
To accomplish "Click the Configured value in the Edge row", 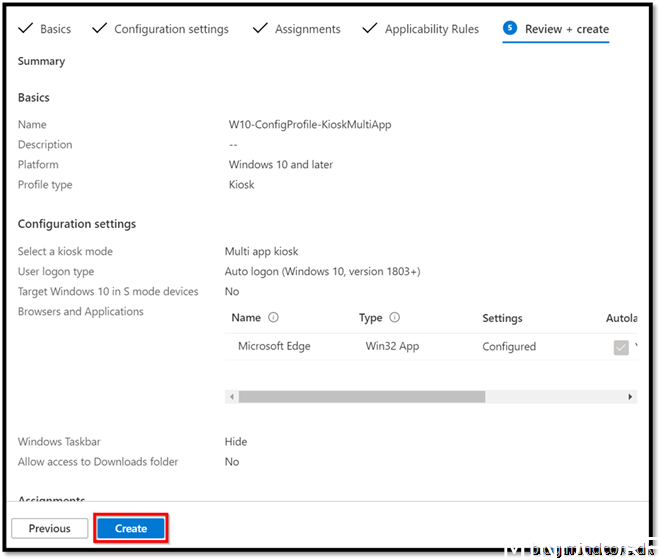I will point(509,347).
